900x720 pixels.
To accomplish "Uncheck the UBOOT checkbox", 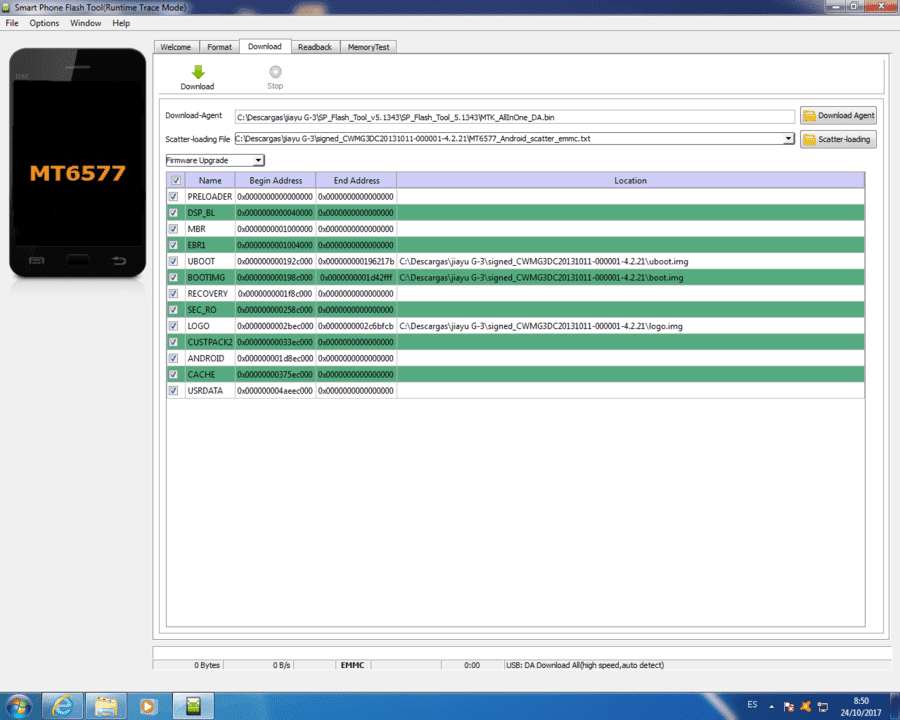I will click(x=173, y=261).
